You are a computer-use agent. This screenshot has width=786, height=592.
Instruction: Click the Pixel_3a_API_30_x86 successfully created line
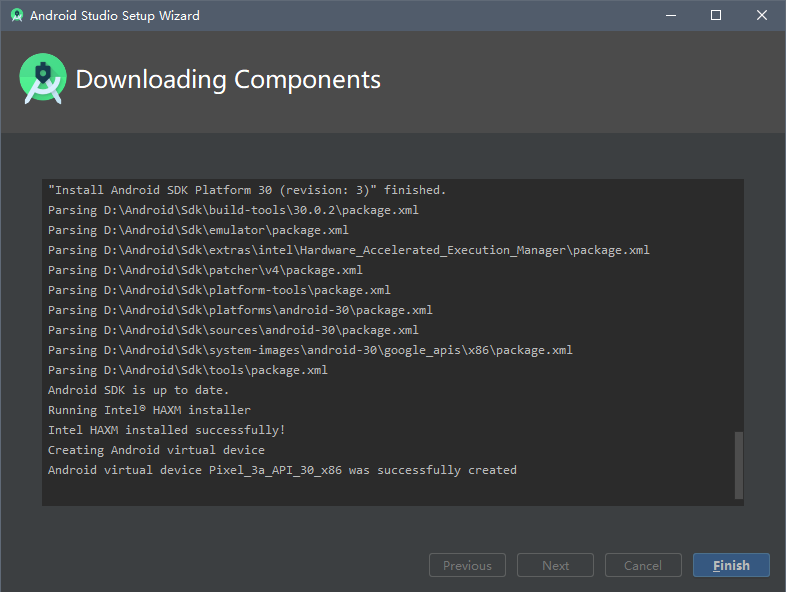pyautogui.click(x=282, y=470)
